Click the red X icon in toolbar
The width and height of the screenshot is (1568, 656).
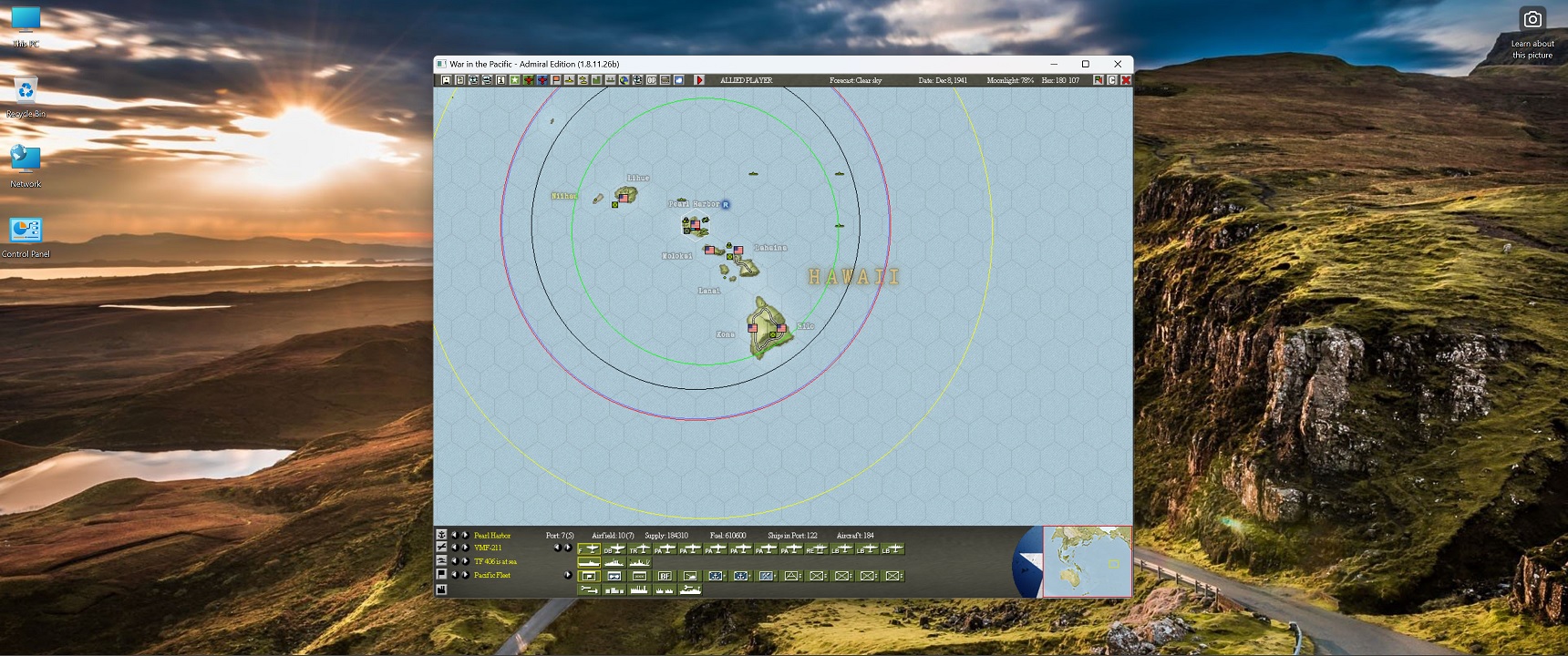click(1126, 80)
